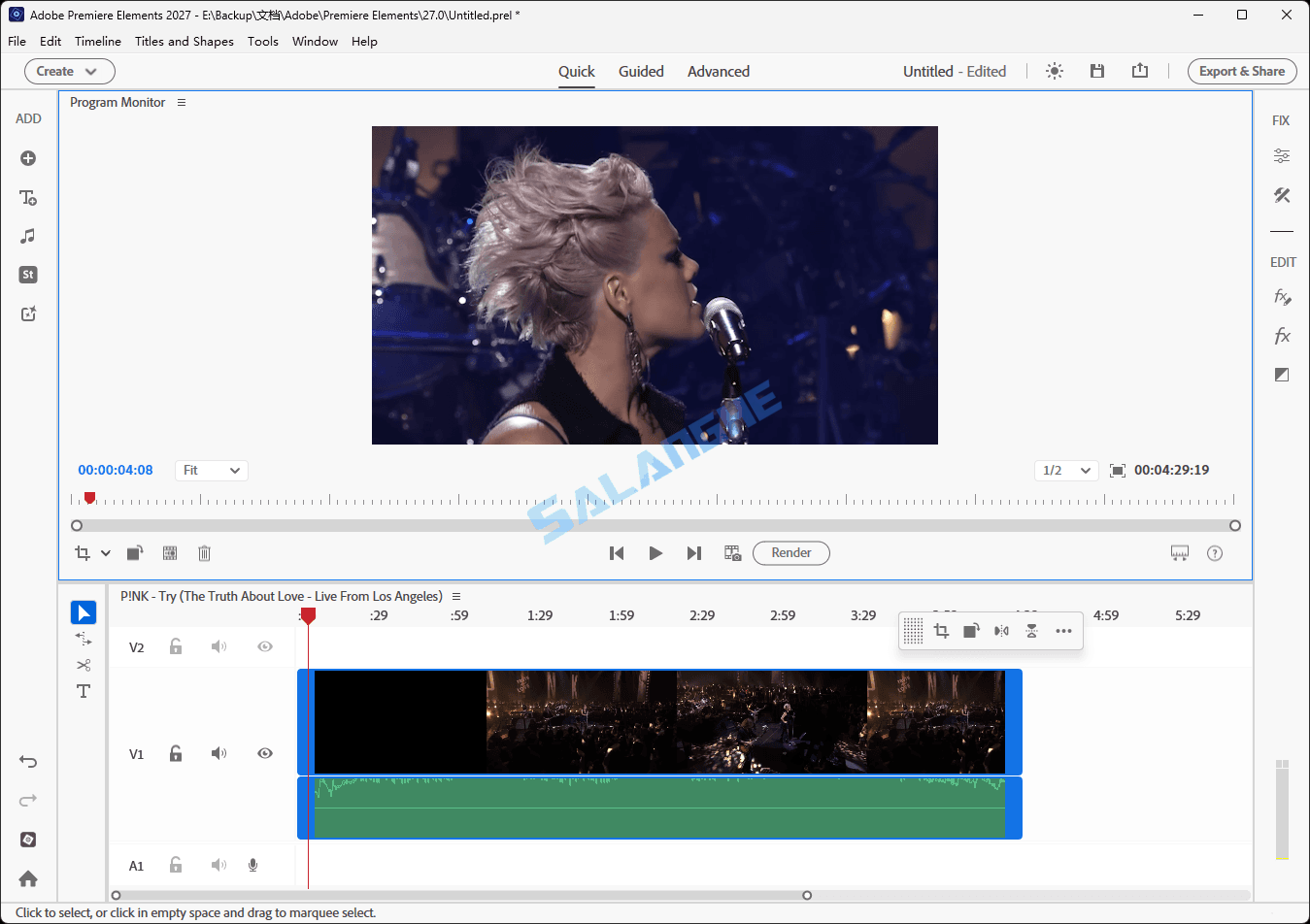Open the Create dropdown
The width and height of the screenshot is (1310, 924).
coord(70,71)
